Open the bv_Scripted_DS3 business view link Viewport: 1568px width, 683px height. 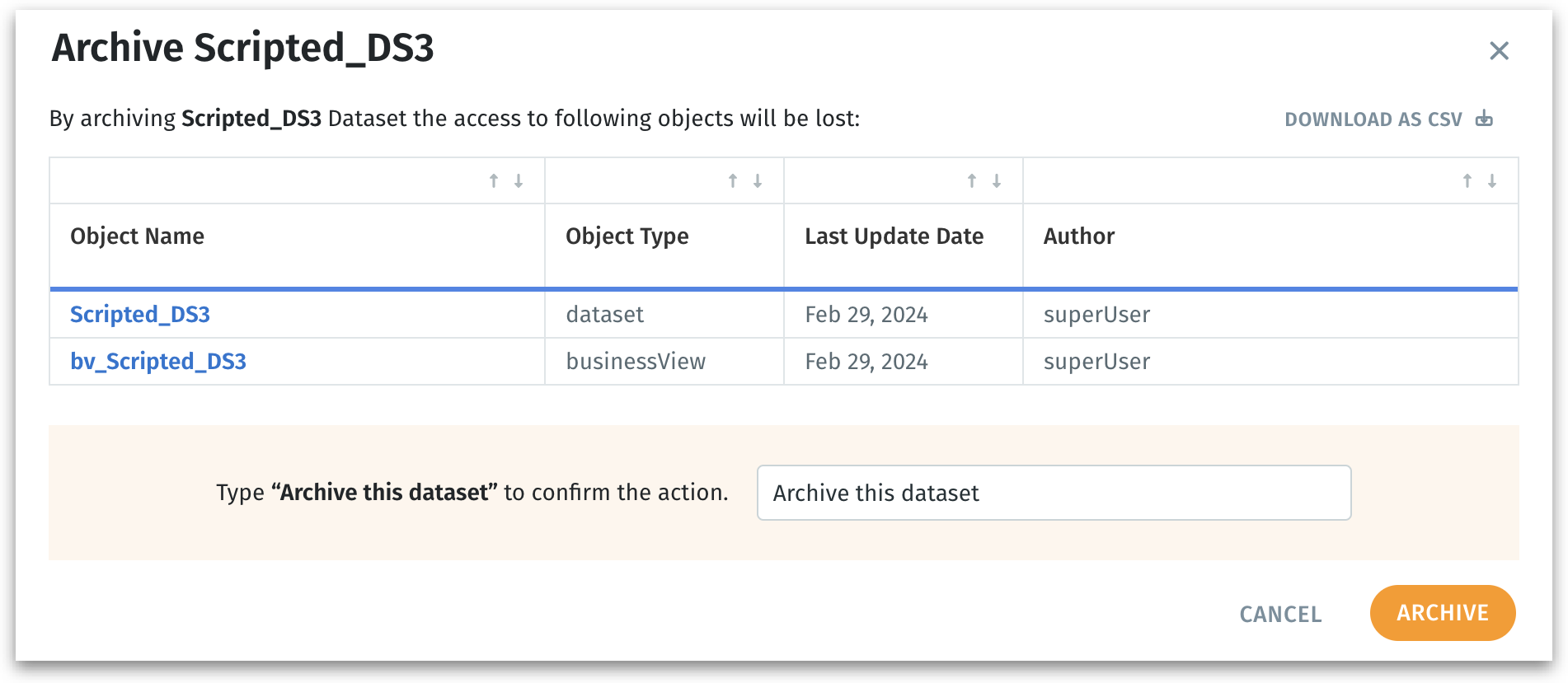coord(158,362)
